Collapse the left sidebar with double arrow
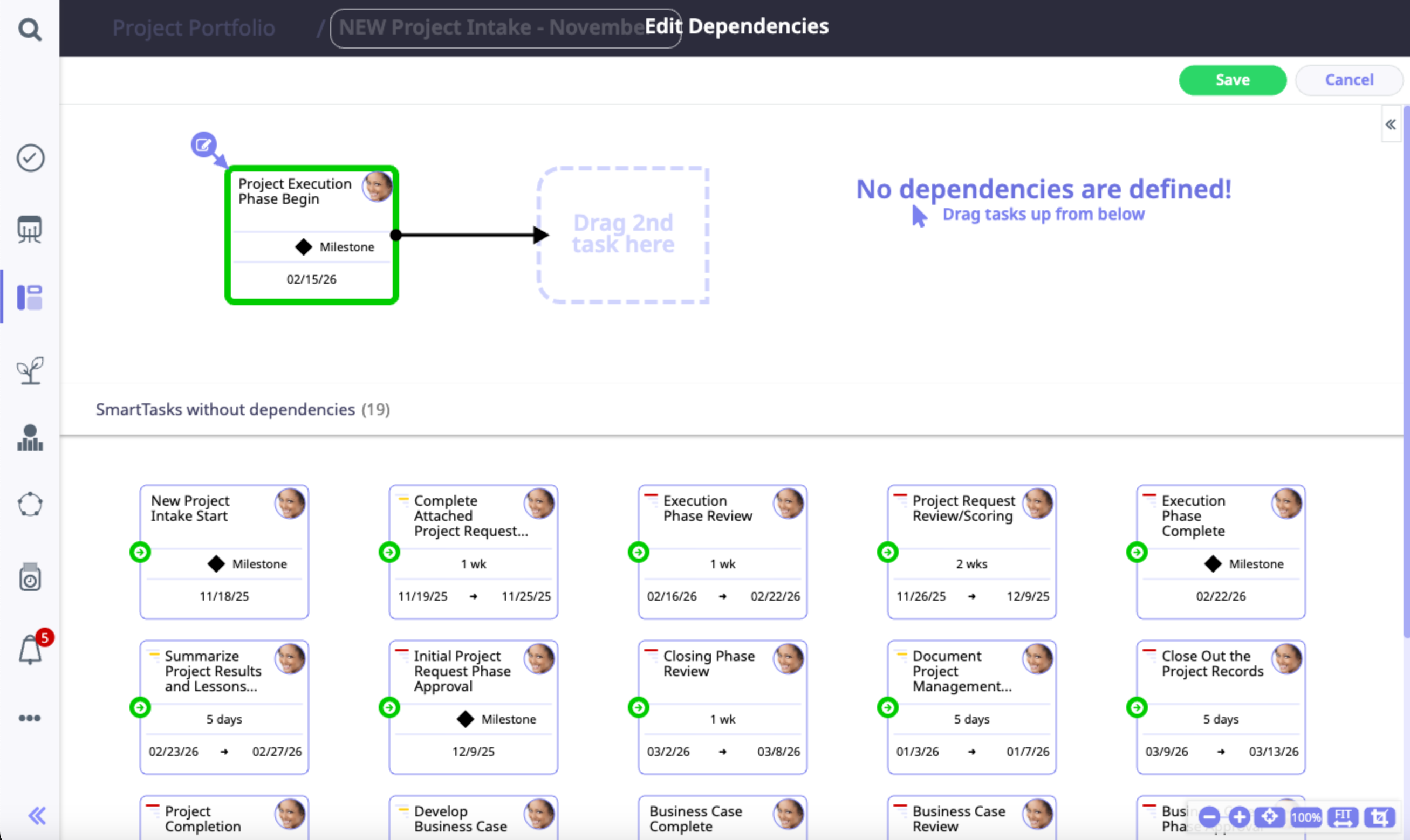 point(37,816)
